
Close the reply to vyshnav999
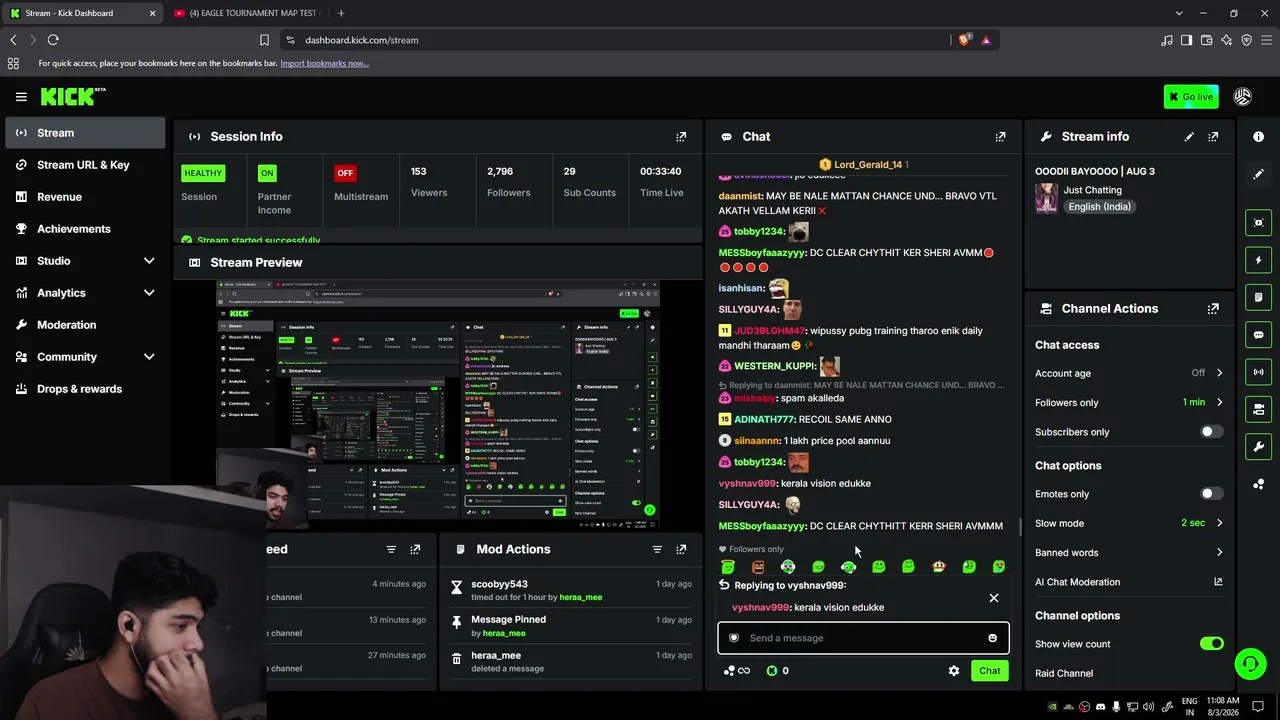coord(993,598)
